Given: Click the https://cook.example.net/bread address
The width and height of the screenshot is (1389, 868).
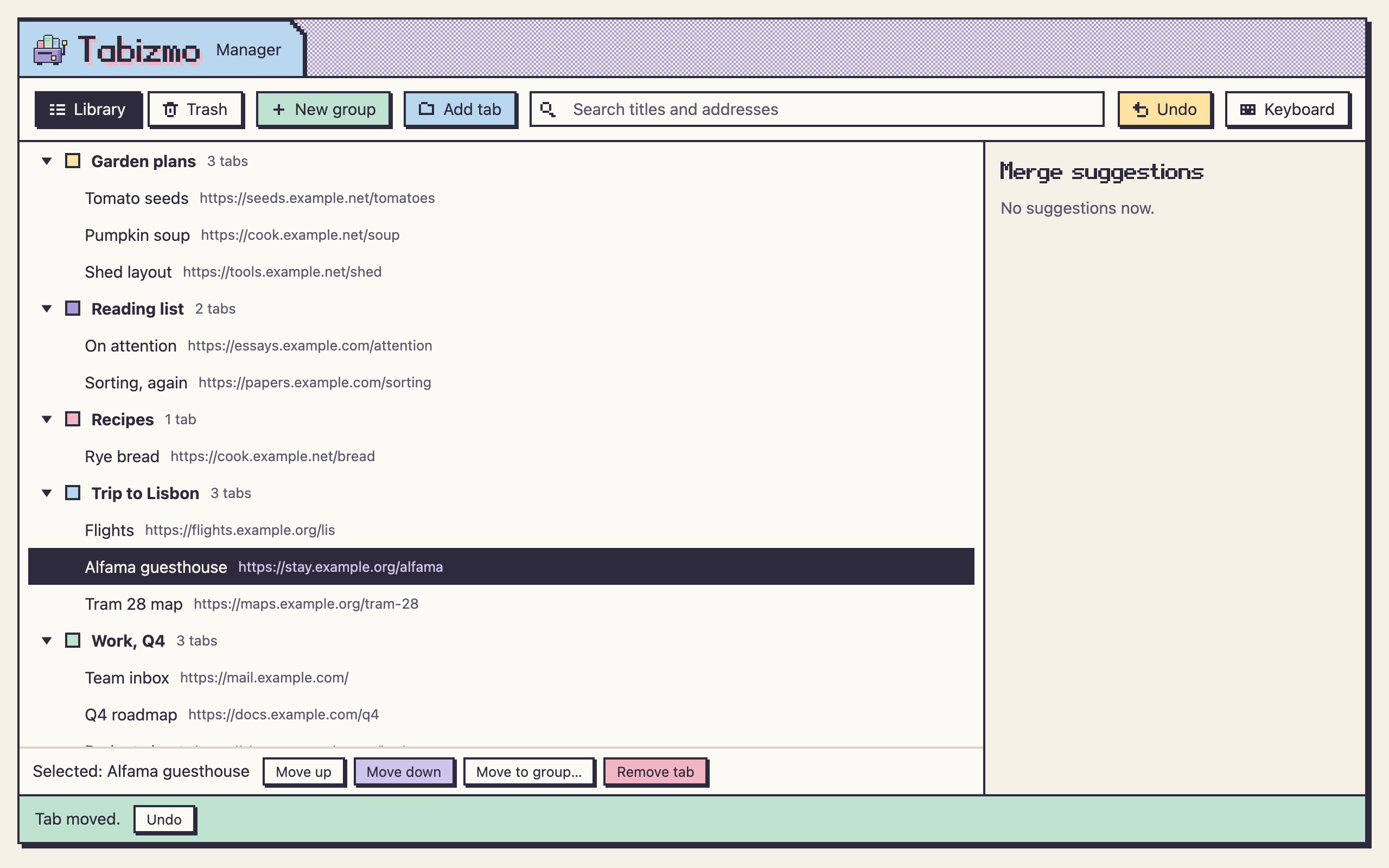Looking at the screenshot, I should (x=272, y=456).
